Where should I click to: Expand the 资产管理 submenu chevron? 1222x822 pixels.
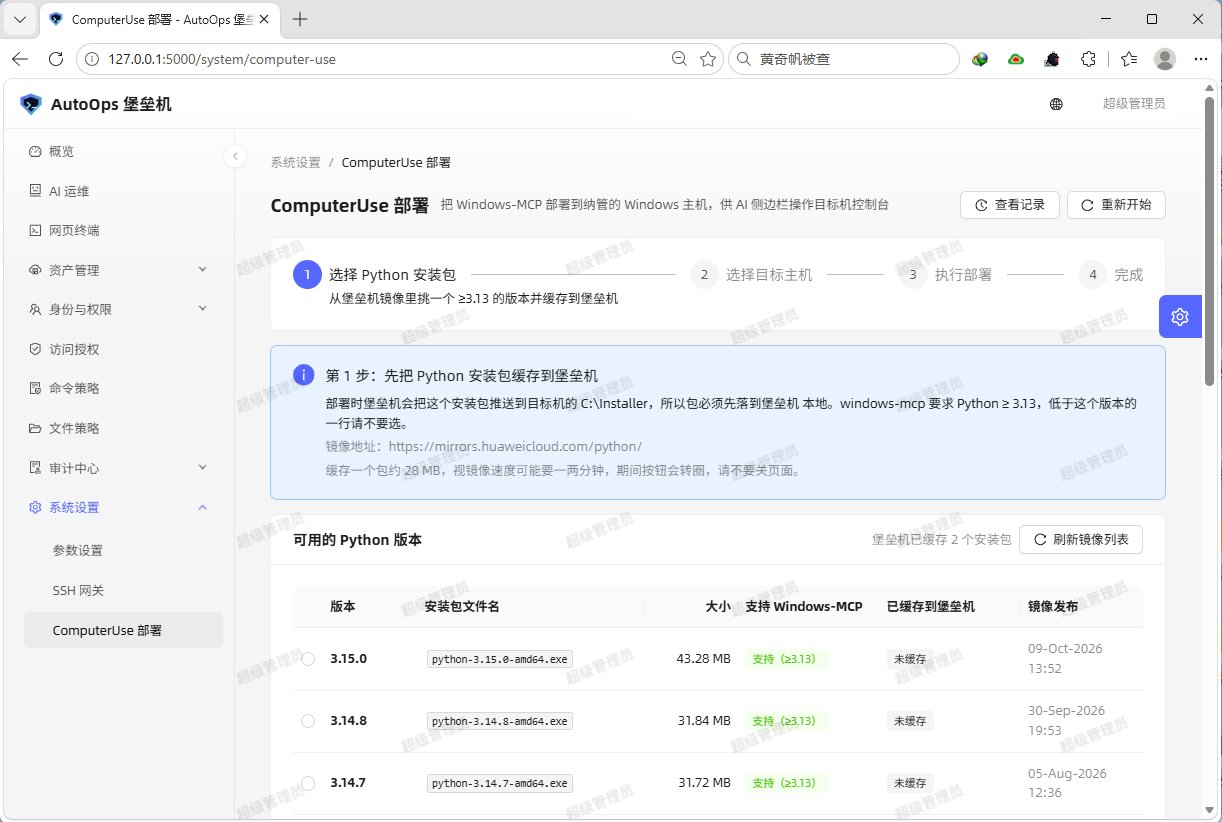[x=203, y=270]
